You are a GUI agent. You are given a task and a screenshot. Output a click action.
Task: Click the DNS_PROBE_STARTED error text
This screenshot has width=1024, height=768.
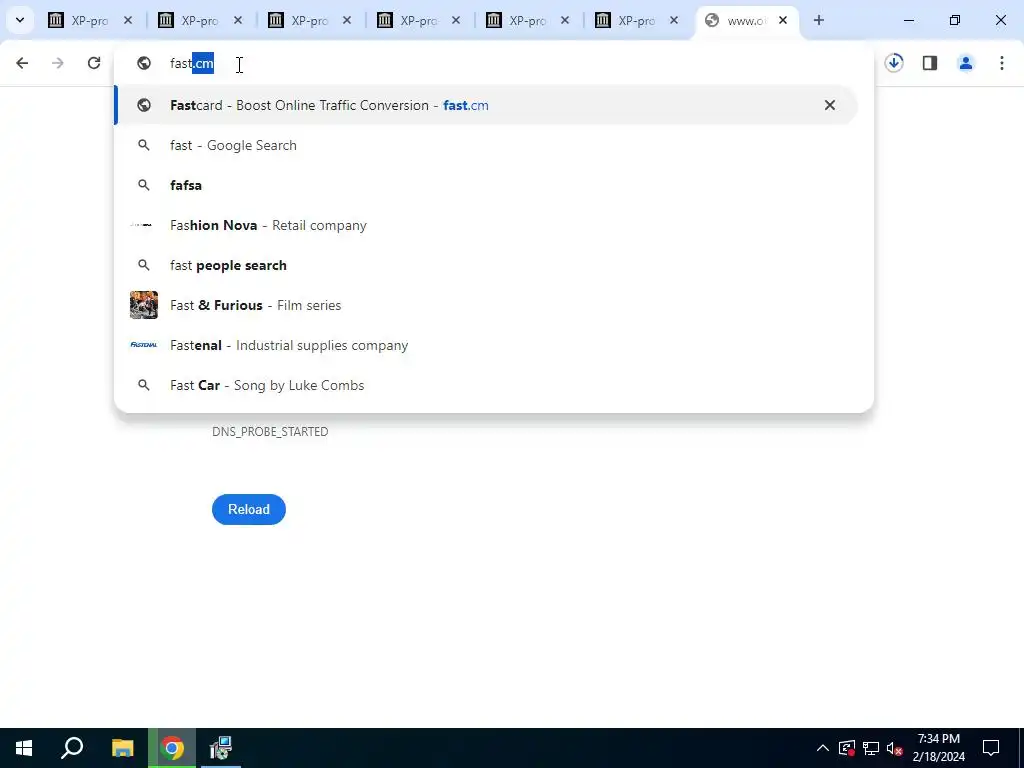[x=270, y=432]
